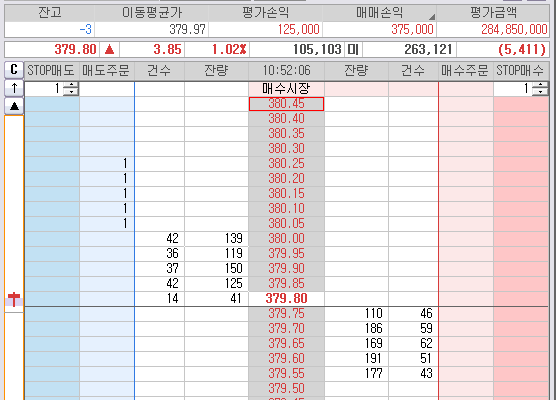Click the bid quantity 191 at 379.60
Viewport: 556px width, 400px height.
tap(356, 359)
